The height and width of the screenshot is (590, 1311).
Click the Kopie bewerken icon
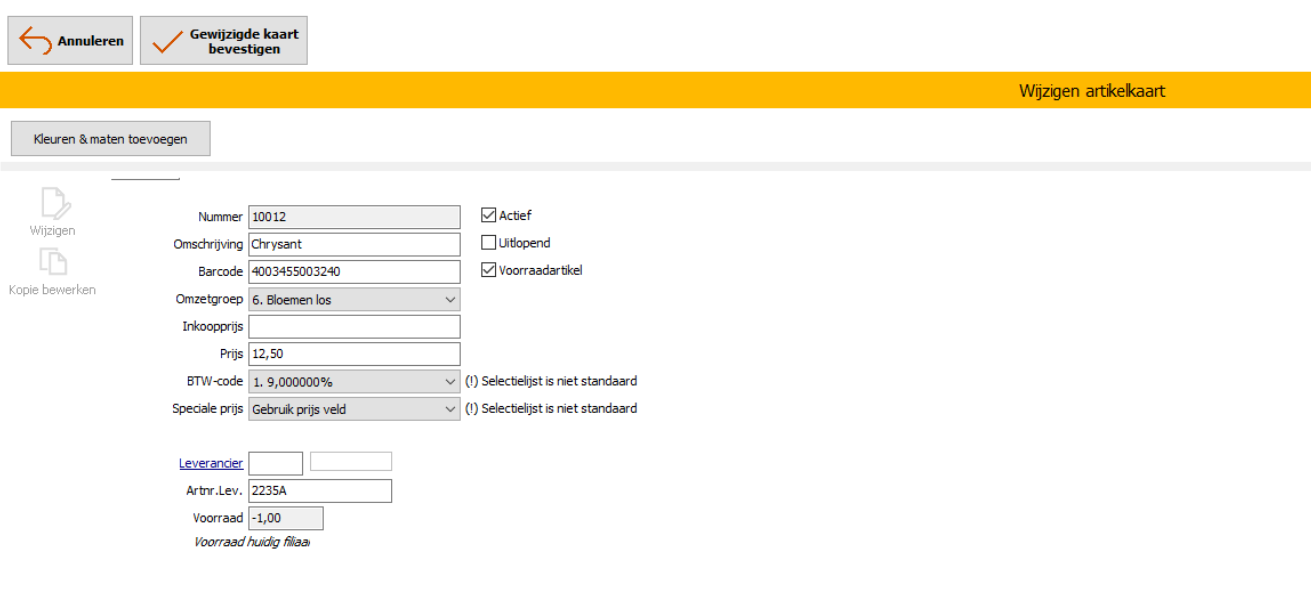point(53,262)
